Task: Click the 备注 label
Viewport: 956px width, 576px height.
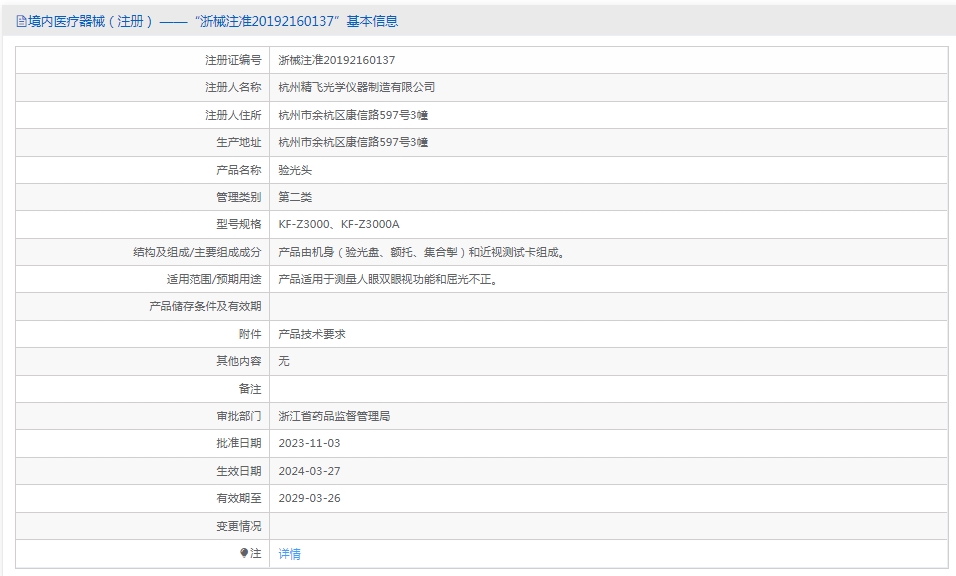Action: coord(250,389)
